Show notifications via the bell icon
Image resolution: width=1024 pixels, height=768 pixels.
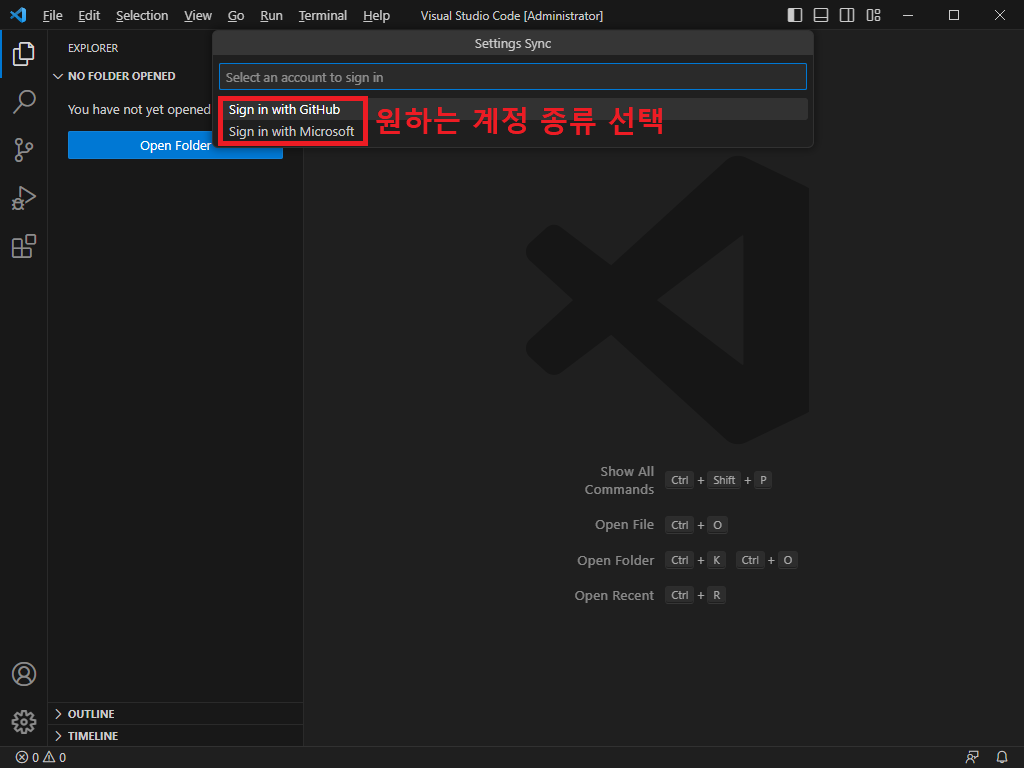(1002, 757)
